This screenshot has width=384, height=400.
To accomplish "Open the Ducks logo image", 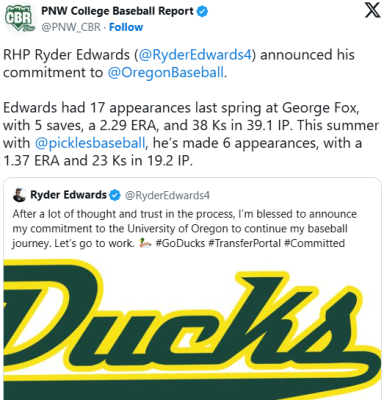I will point(192,328).
